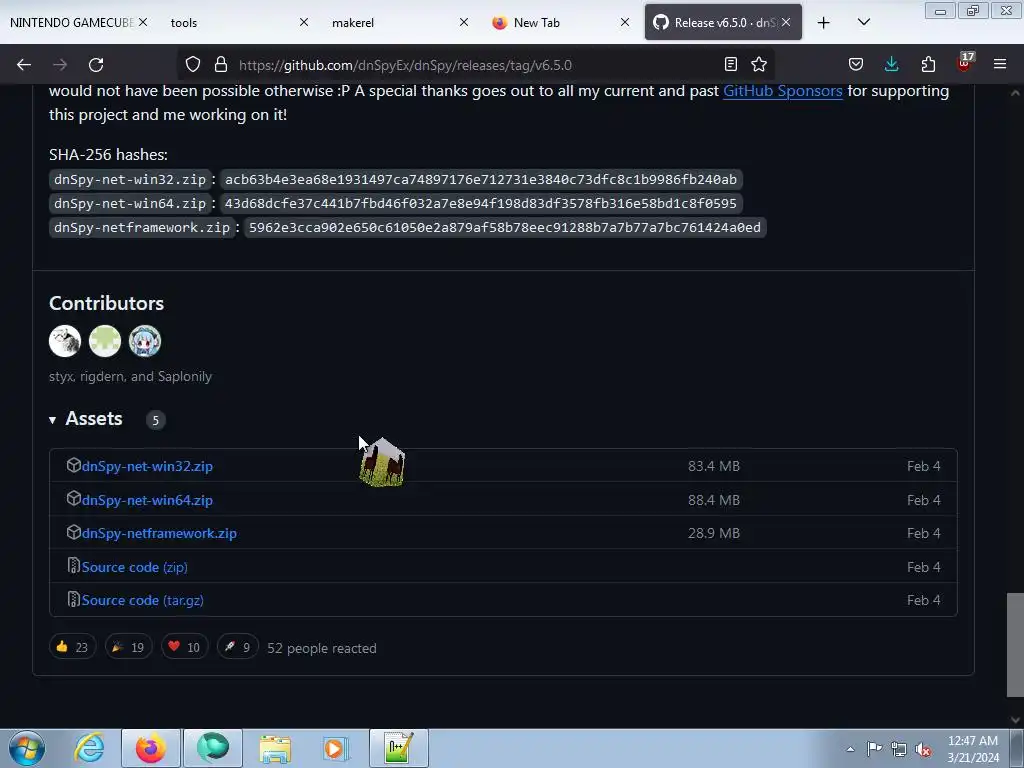The width and height of the screenshot is (1024, 768).
Task: Open Notepad++ from the taskbar
Action: [x=398, y=748]
